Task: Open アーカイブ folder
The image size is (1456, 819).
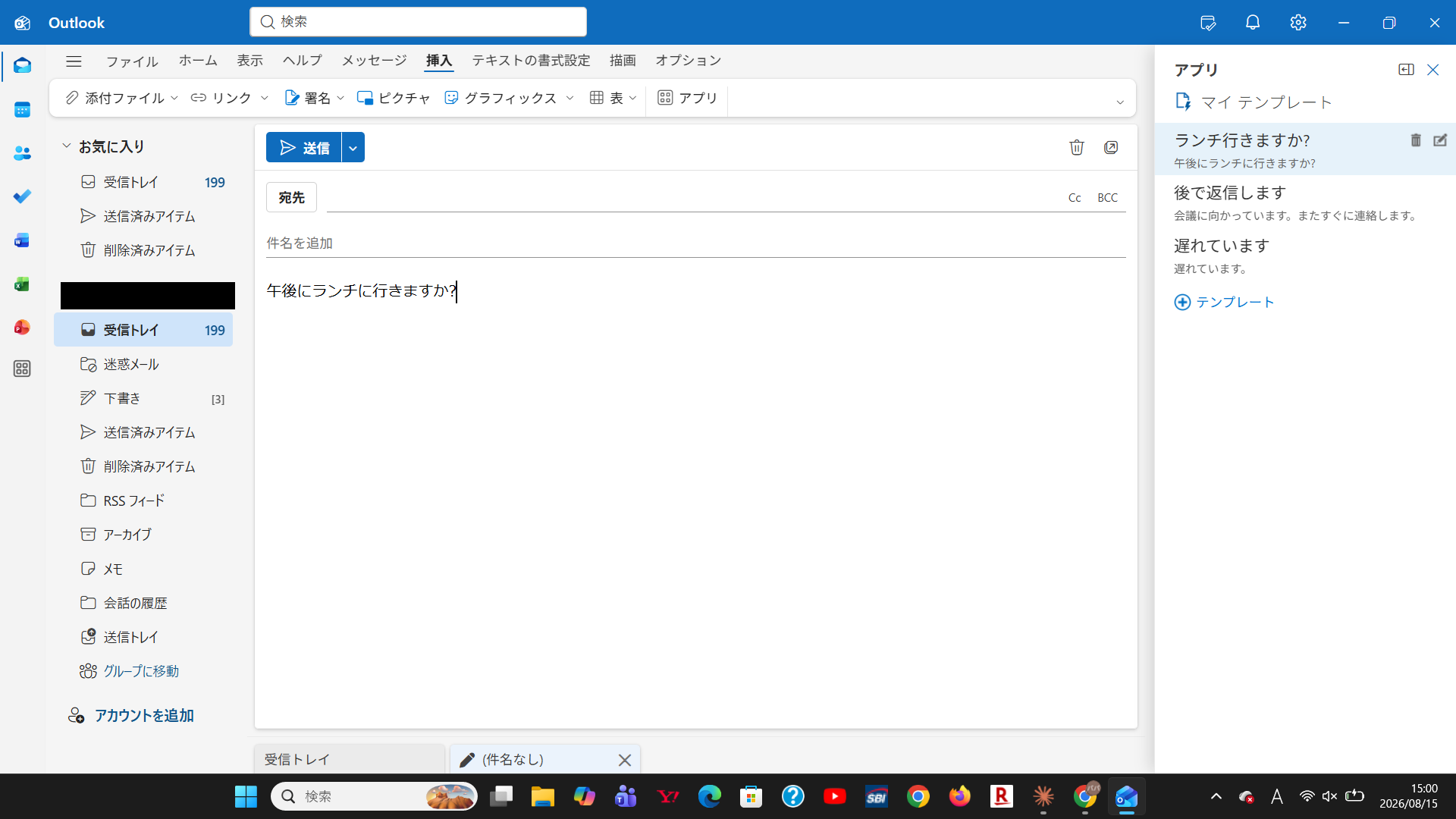Action: coord(143,535)
